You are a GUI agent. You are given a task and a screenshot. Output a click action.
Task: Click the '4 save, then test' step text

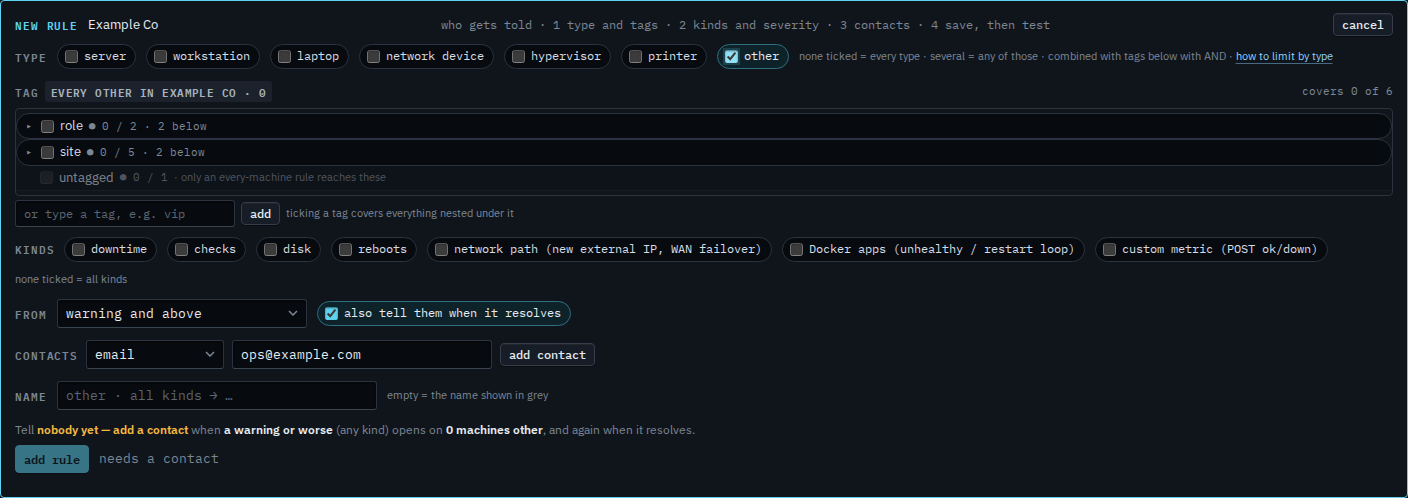point(990,25)
